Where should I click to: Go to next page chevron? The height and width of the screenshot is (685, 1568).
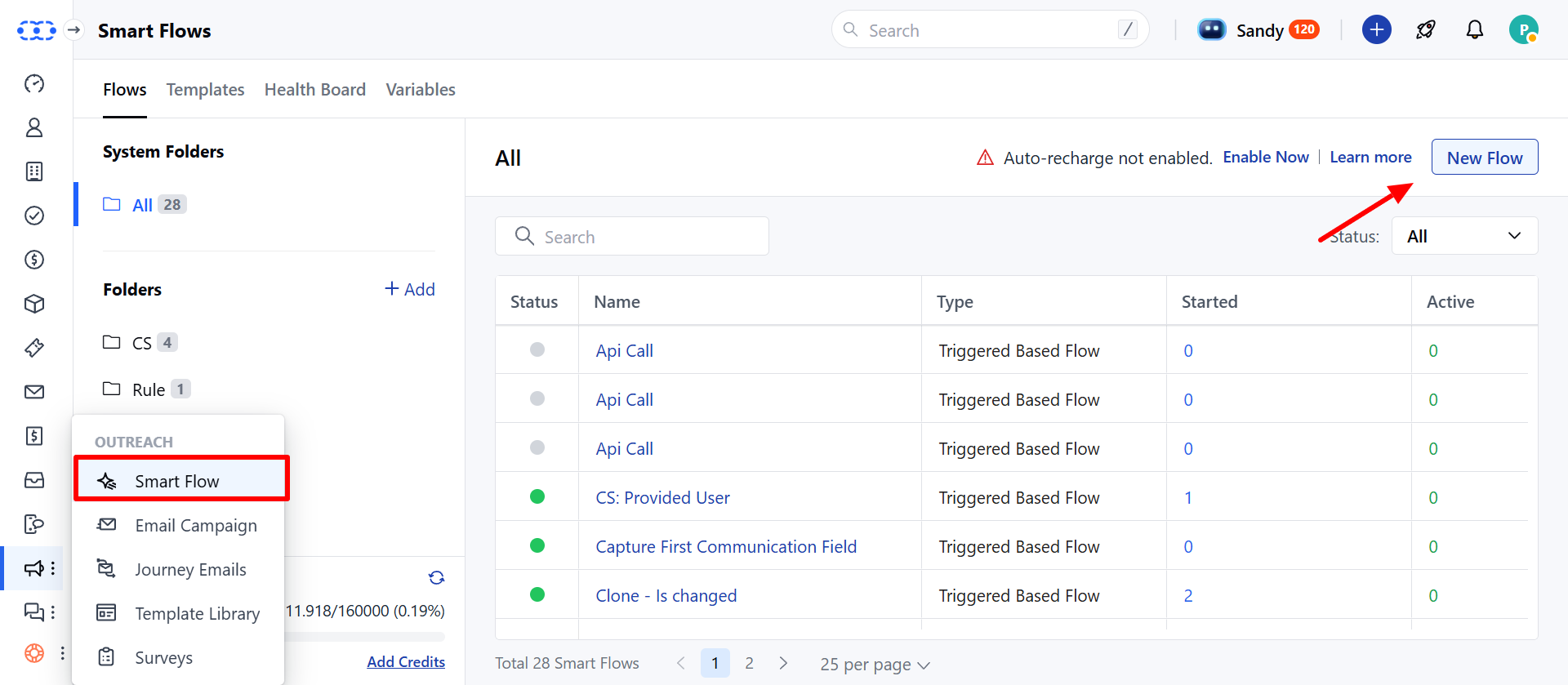[x=783, y=663]
